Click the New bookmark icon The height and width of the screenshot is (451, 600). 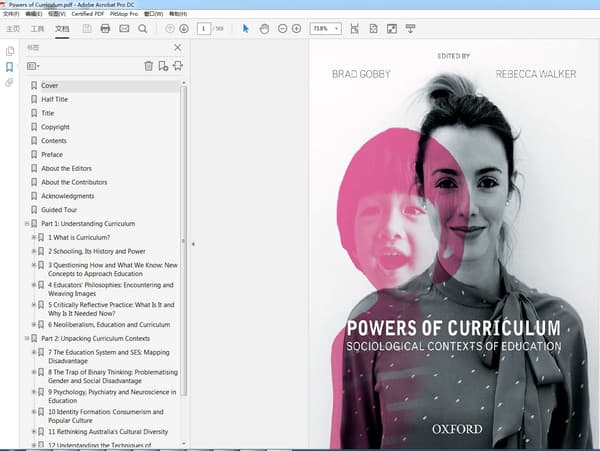click(x=163, y=66)
